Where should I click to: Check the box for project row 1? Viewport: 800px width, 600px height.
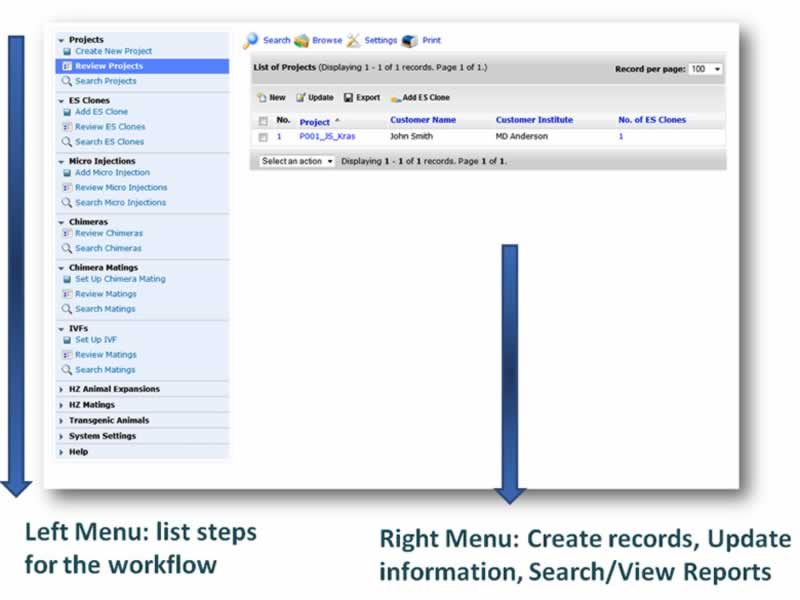click(263, 137)
